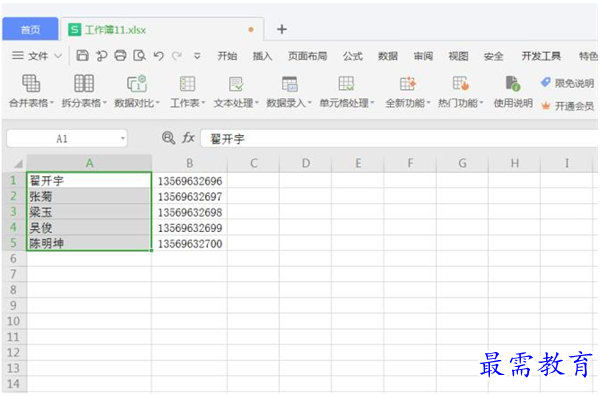Select column B header

pos(189,163)
